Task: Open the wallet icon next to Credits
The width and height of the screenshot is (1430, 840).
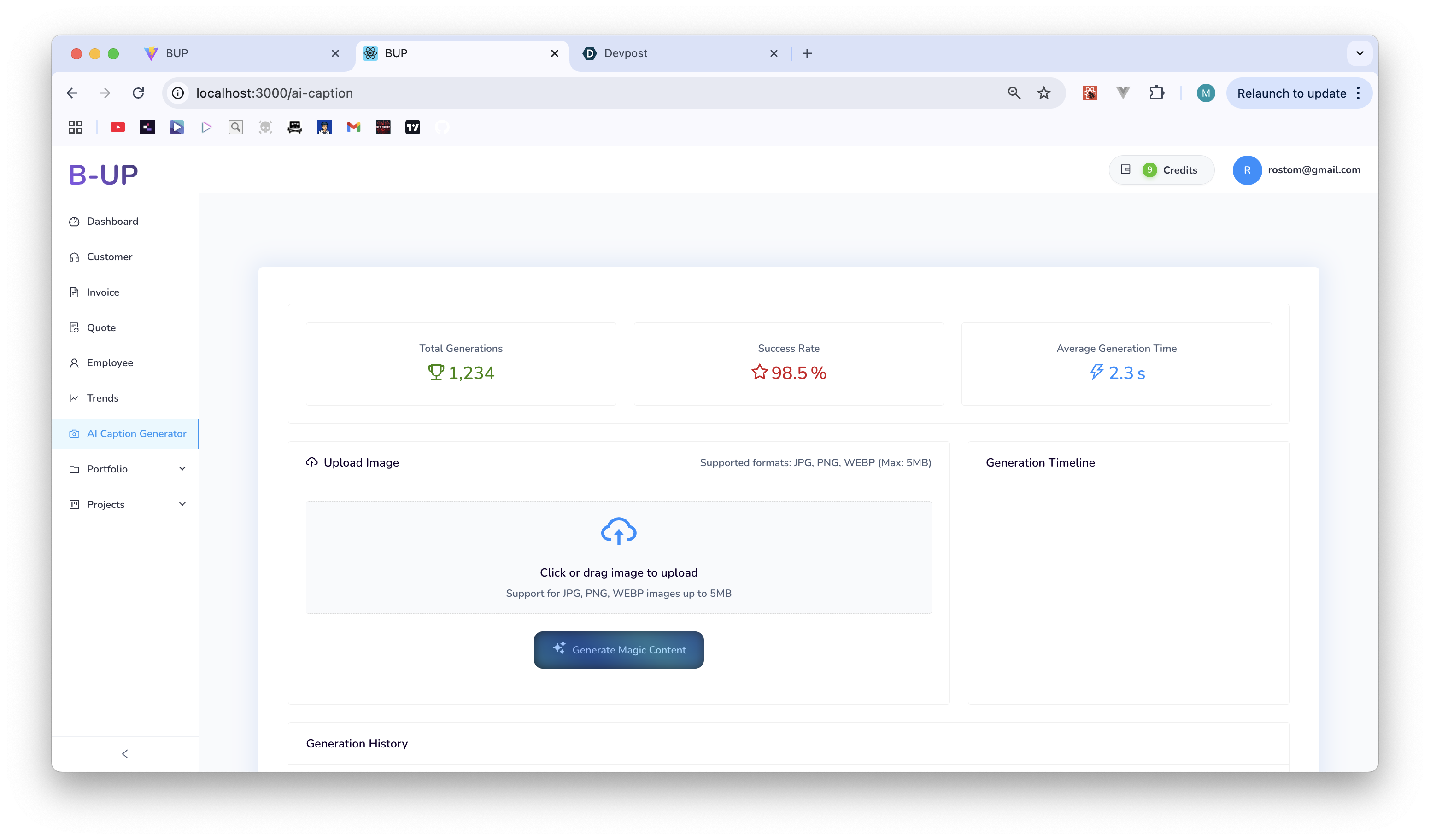Action: pyautogui.click(x=1126, y=169)
